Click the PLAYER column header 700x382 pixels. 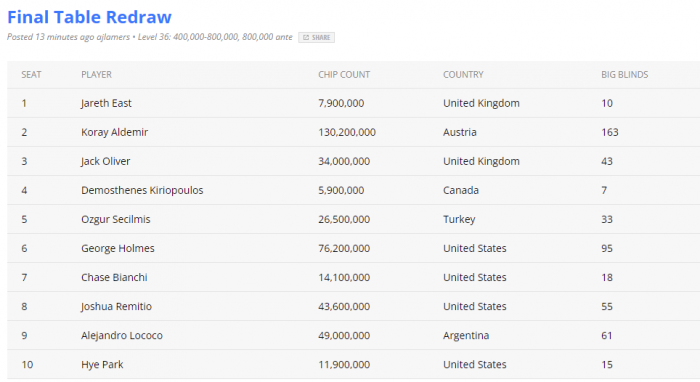(96, 75)
